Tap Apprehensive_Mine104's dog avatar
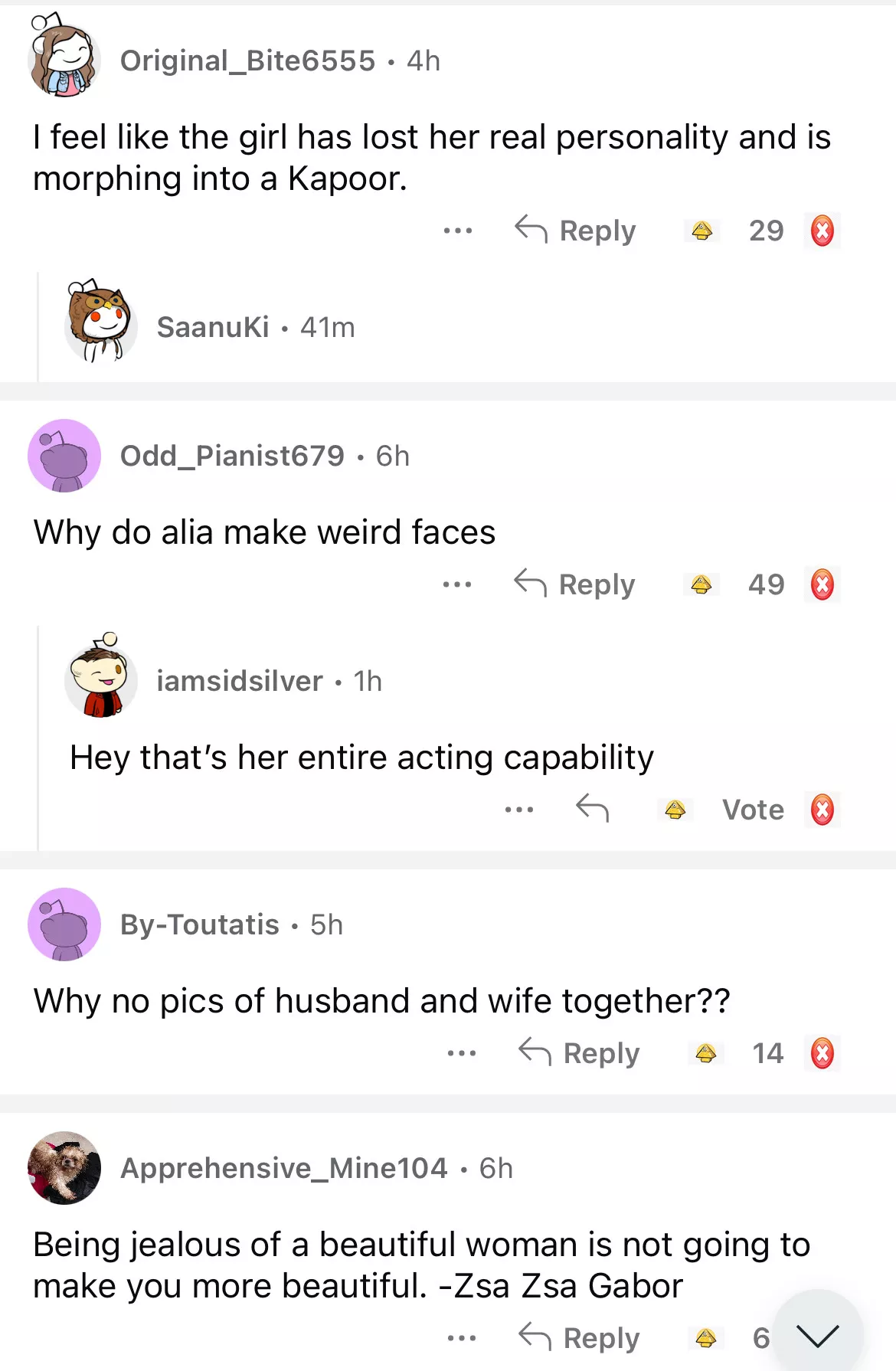This screenshot has height=1371, width=896. tap(64, 1168)
